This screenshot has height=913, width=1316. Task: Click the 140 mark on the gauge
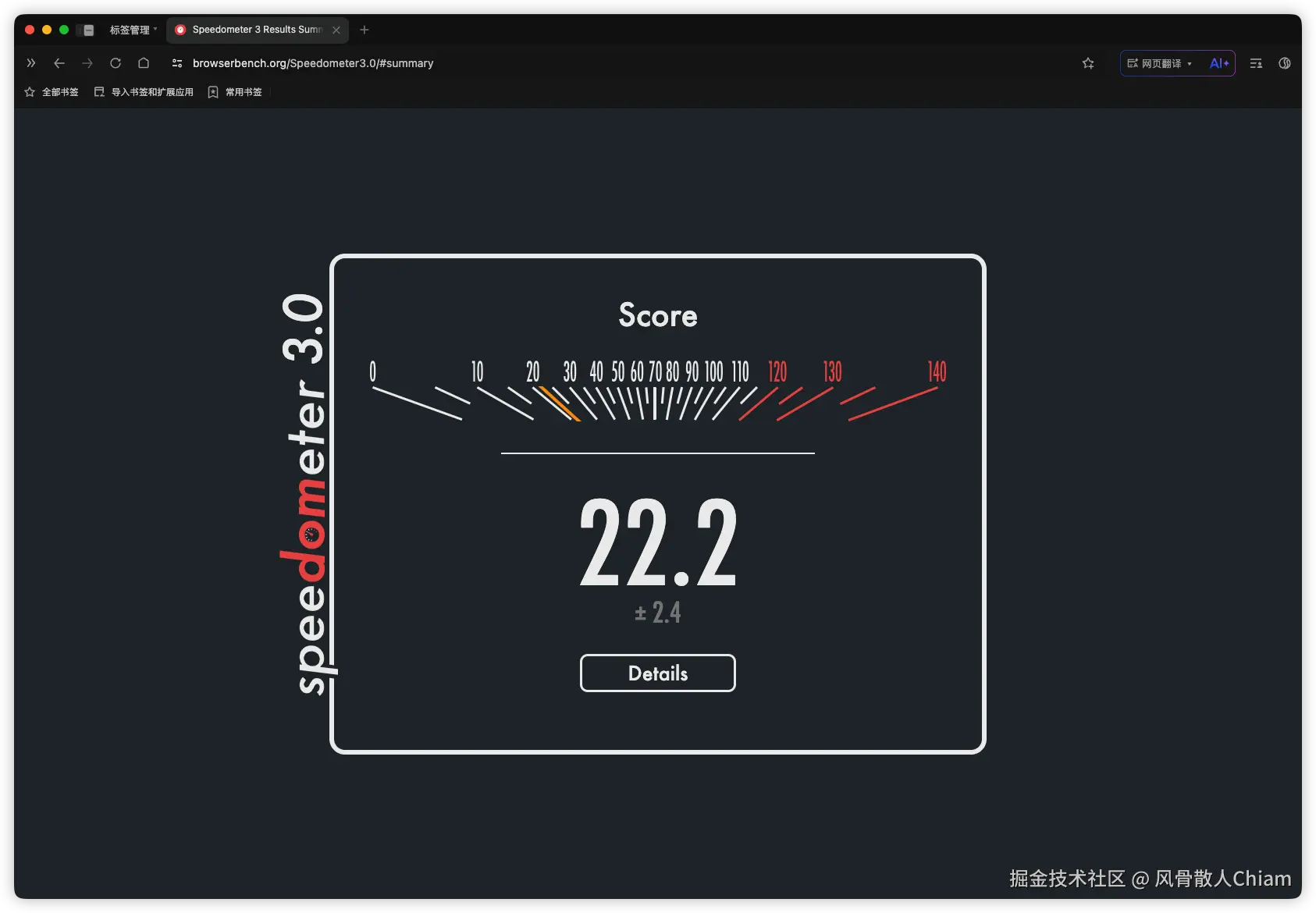coord(937,371)
